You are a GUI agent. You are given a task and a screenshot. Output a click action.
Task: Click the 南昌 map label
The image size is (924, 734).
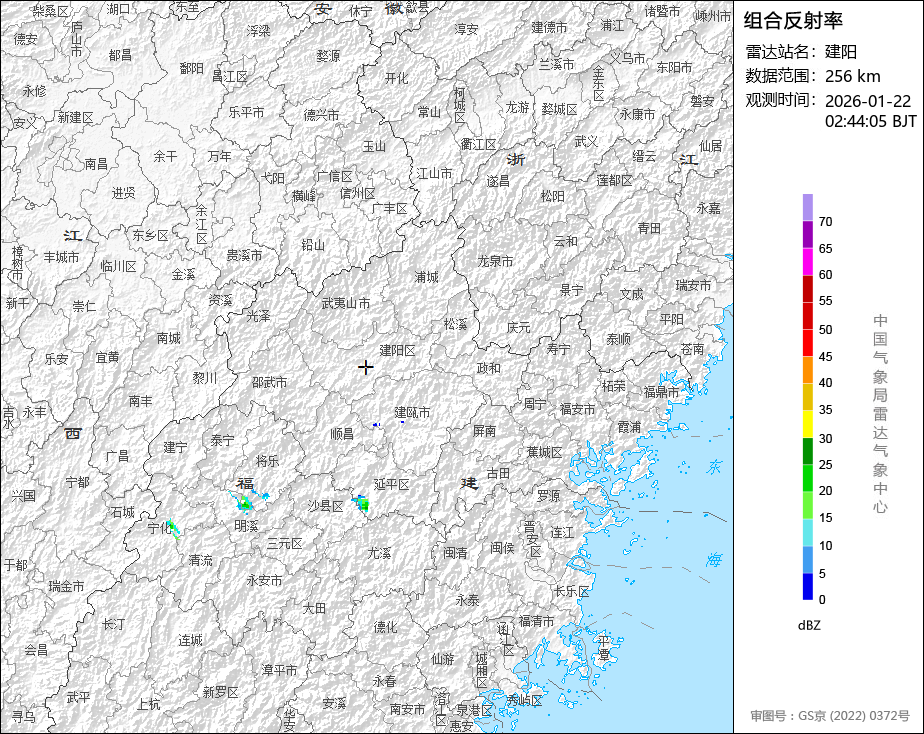click(96, 164)
